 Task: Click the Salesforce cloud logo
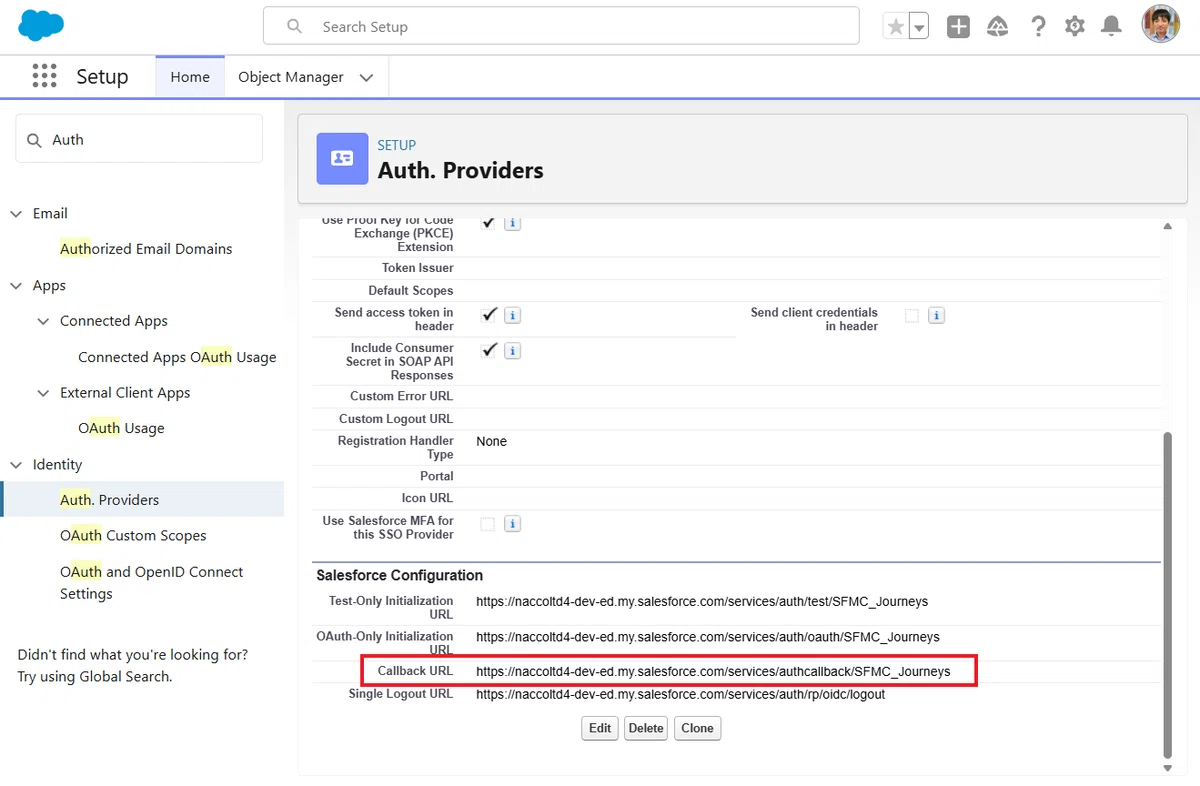(x=41, y=25)
